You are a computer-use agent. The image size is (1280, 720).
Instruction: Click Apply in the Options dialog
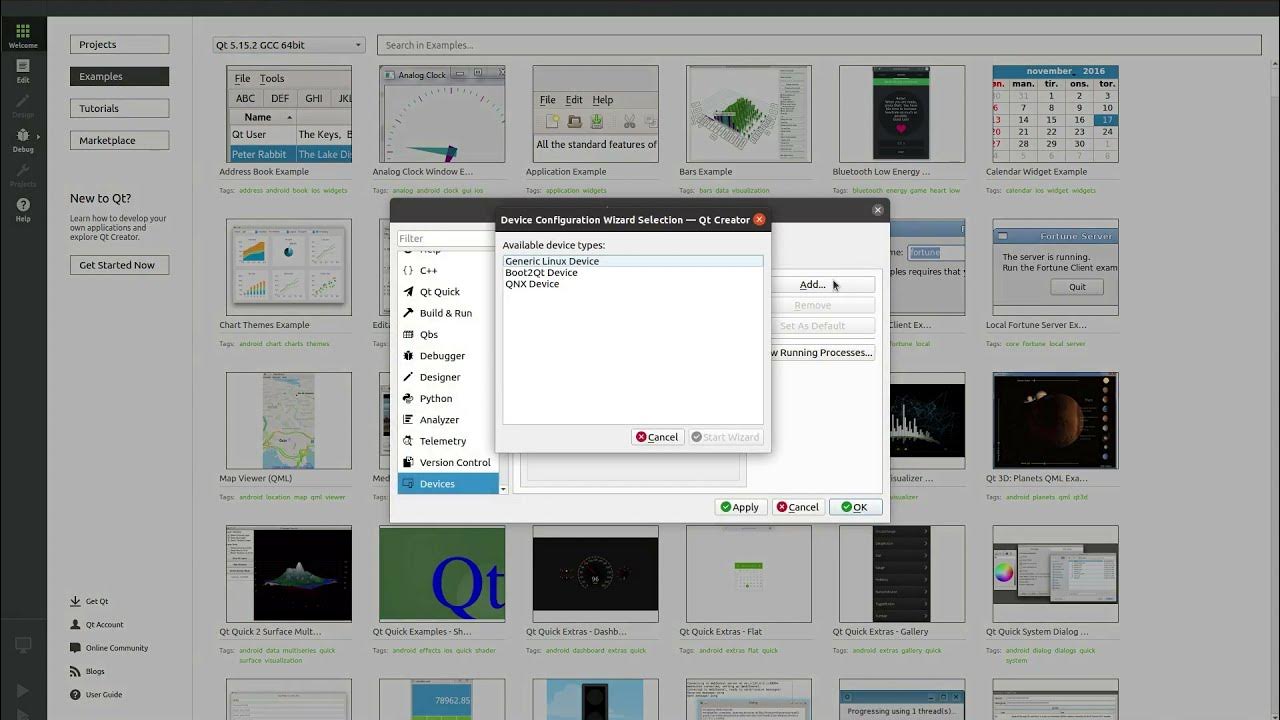coord(740,507)
